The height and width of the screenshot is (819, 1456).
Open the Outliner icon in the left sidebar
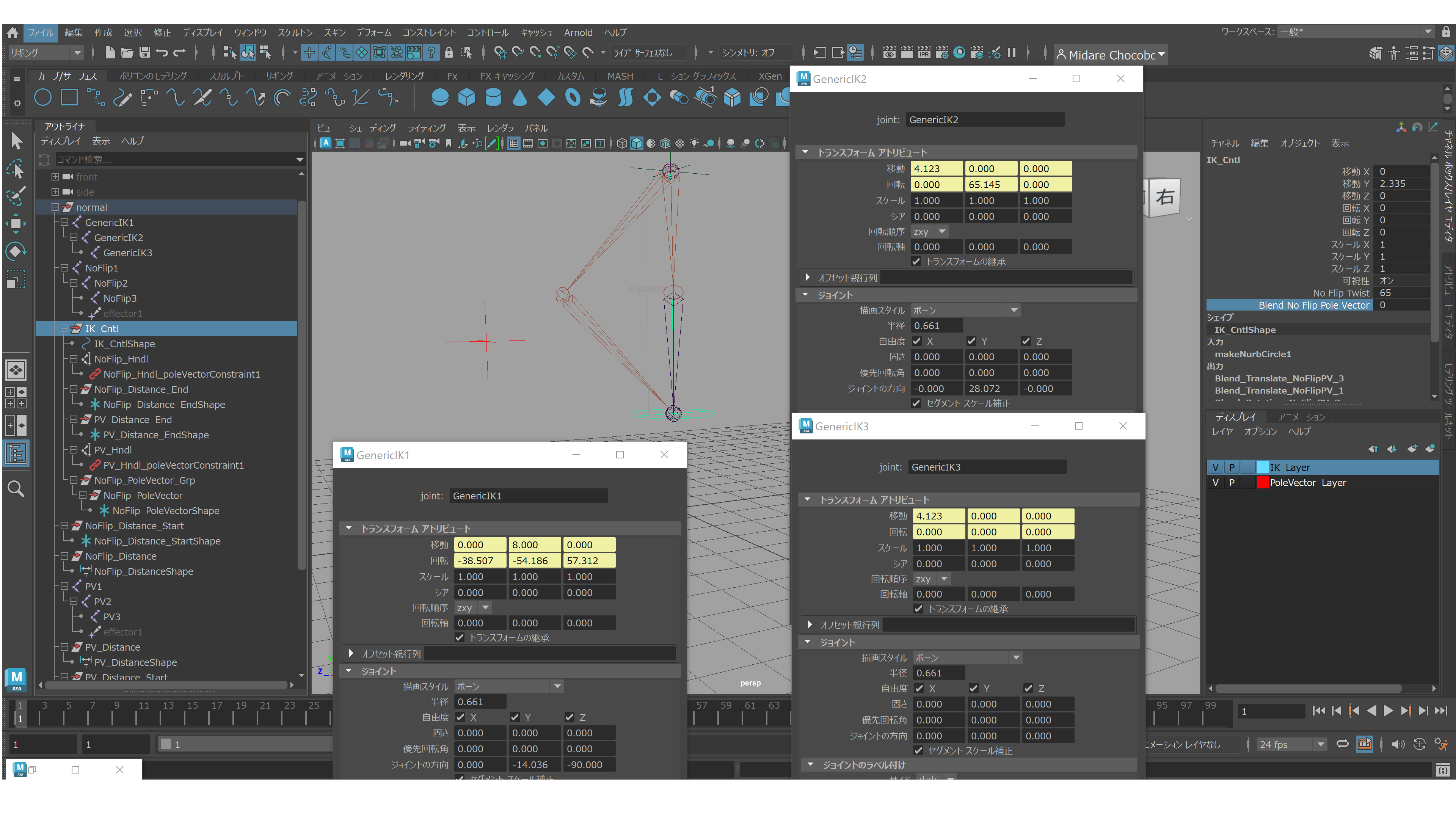[x=16, y=452]
